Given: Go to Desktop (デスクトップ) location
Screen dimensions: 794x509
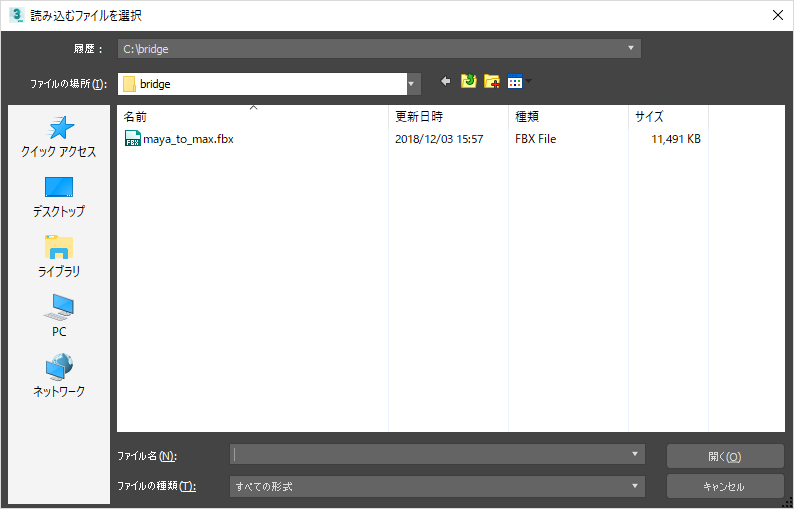Looking at the screenshot, I should pyautogui.click(x=59, y=197).
